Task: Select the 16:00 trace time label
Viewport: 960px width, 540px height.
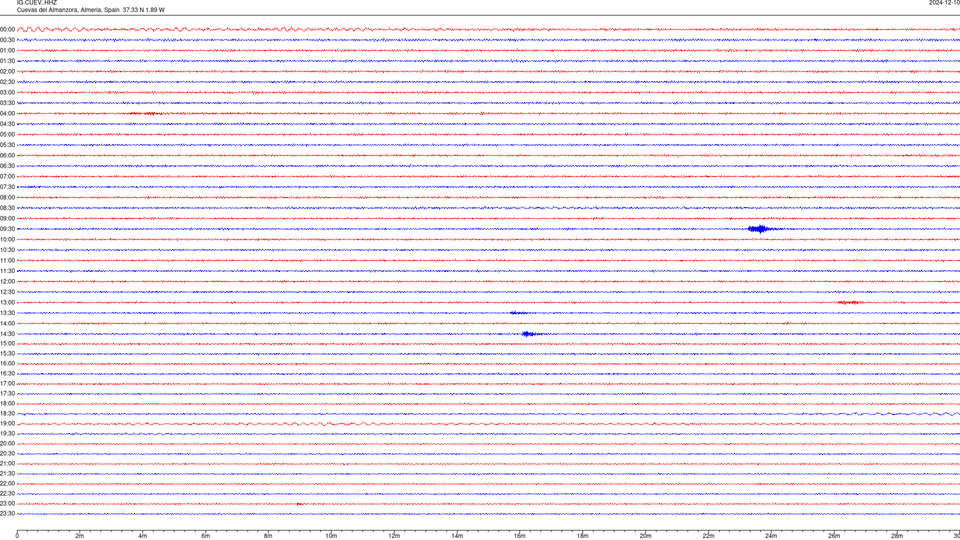Action: (x=7, y=364)
